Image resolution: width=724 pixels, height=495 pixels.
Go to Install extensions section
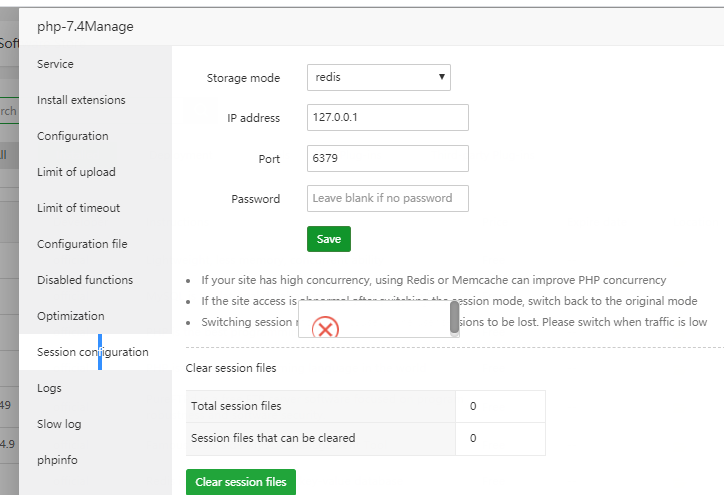[x=81, y=100]
